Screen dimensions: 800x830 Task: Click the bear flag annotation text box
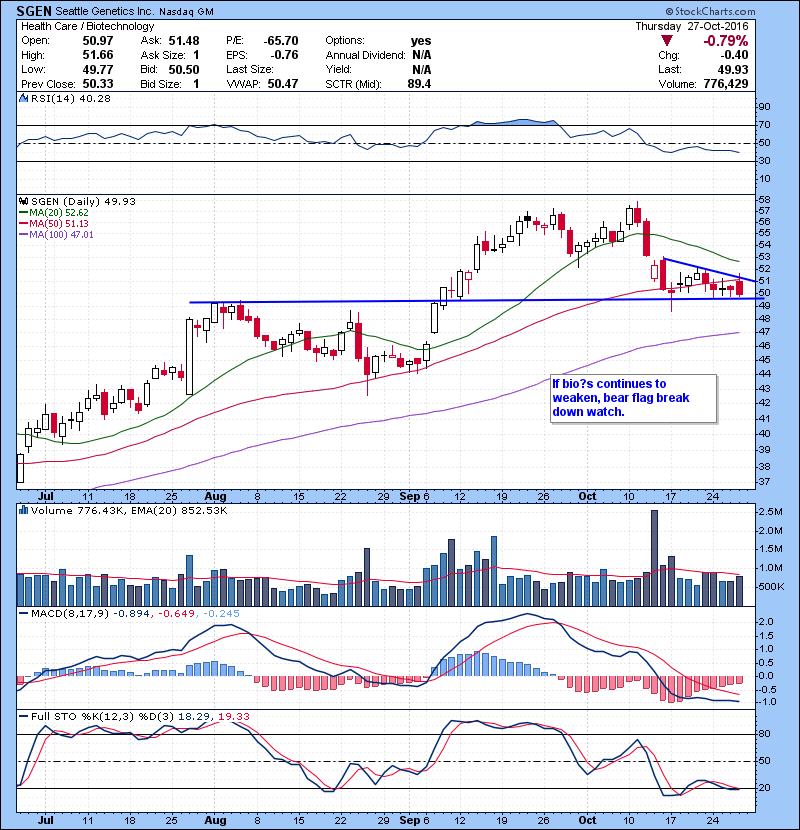633,398
